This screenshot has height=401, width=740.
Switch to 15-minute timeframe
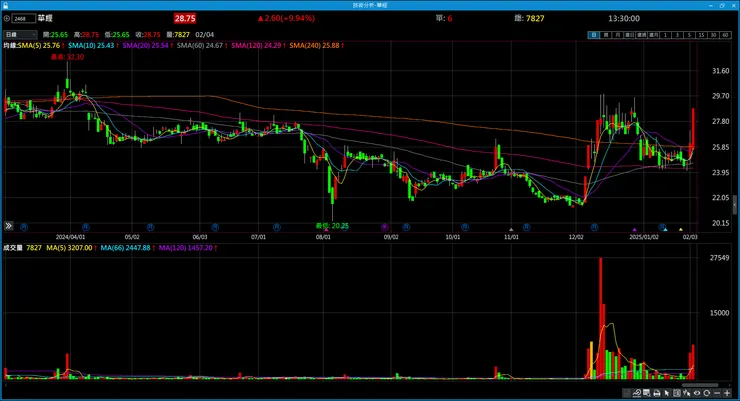coord(701,35)
